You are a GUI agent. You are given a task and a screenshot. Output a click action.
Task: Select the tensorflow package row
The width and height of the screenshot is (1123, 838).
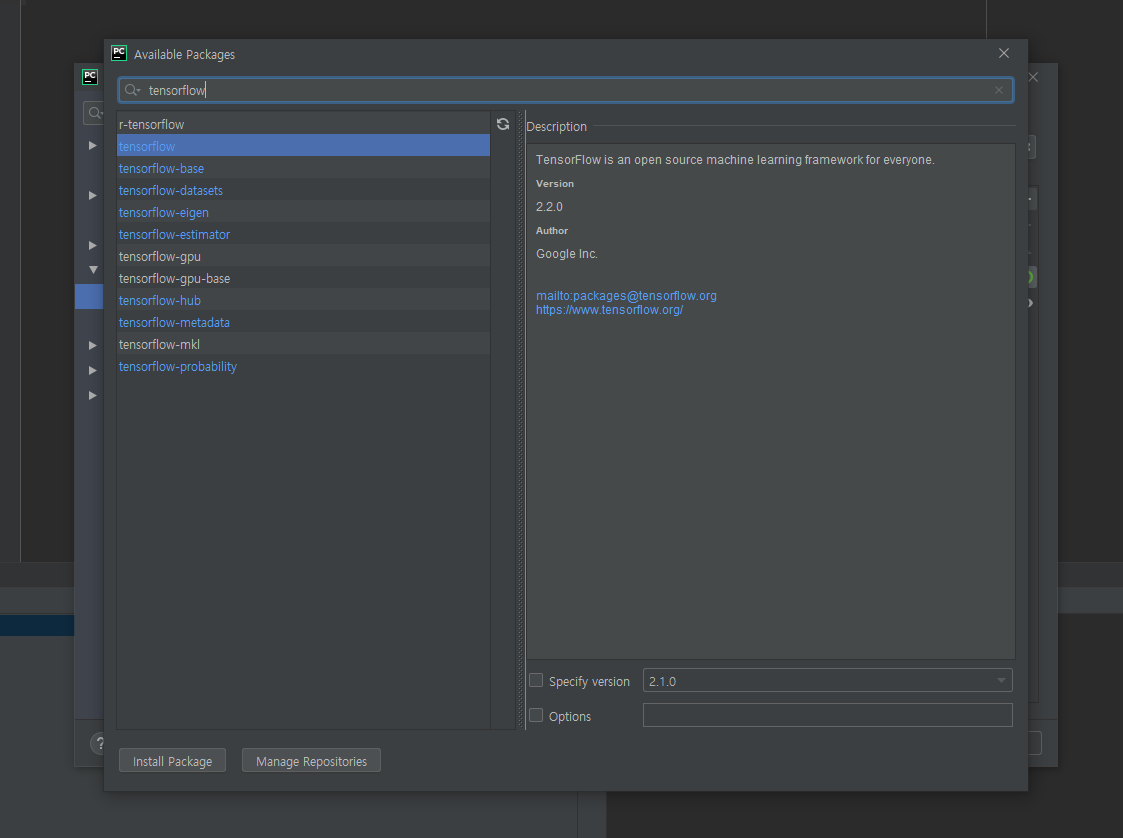303,146
